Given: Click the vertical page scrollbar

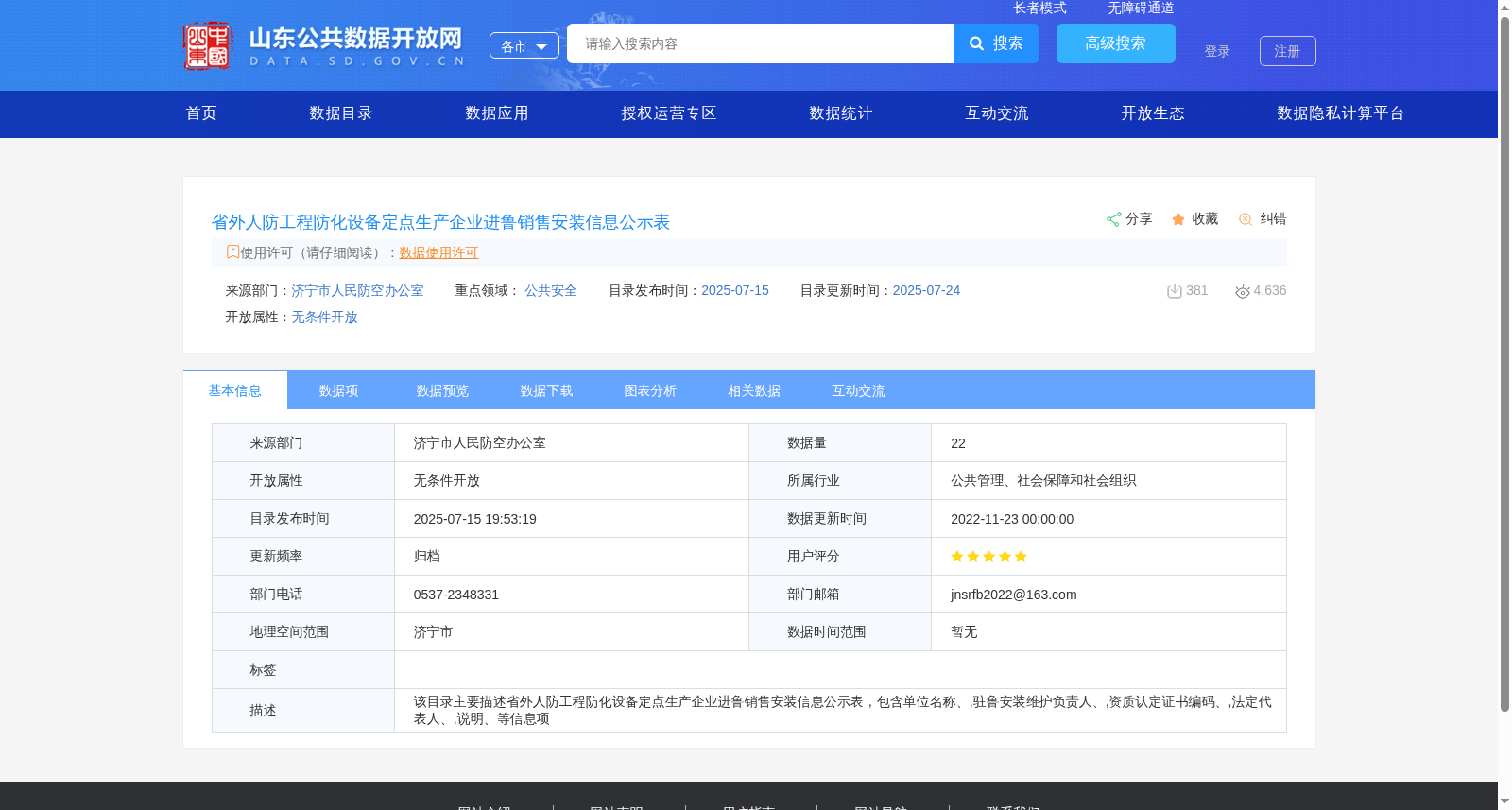Looking at the screenshot, I should tap(1504, 364).
